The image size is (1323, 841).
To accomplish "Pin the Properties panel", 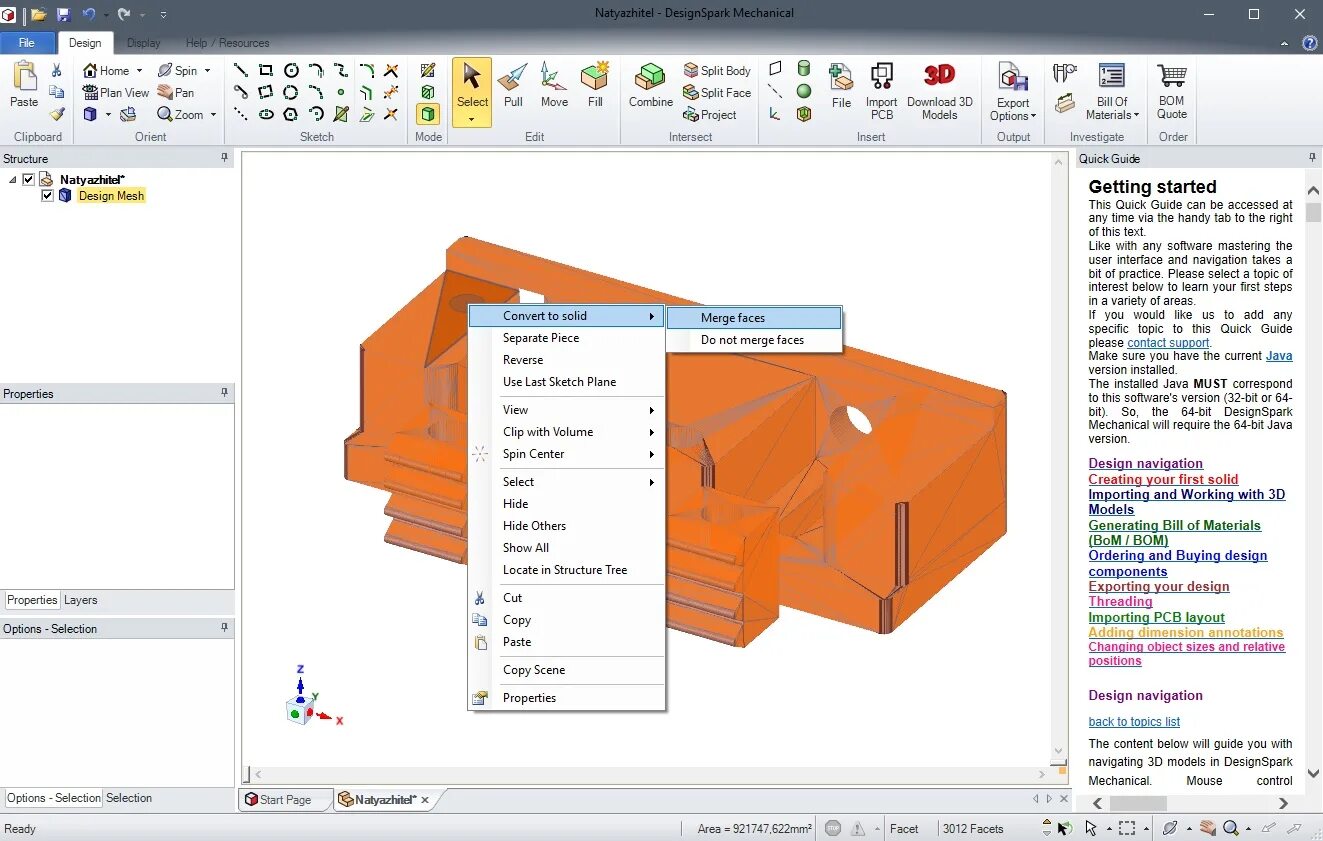I will (x=225, y=393).
